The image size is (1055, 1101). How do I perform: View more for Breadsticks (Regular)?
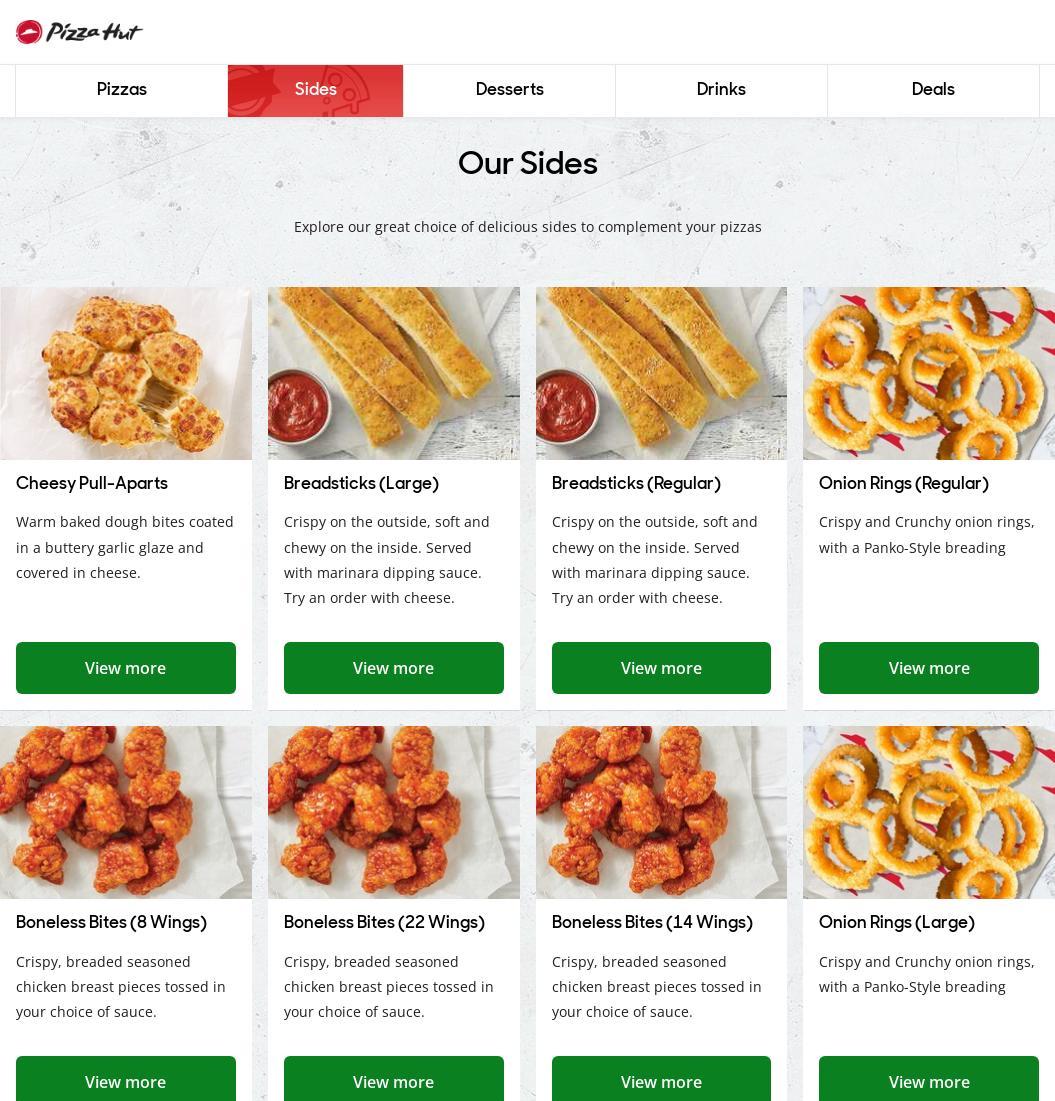tap(661, 668)
